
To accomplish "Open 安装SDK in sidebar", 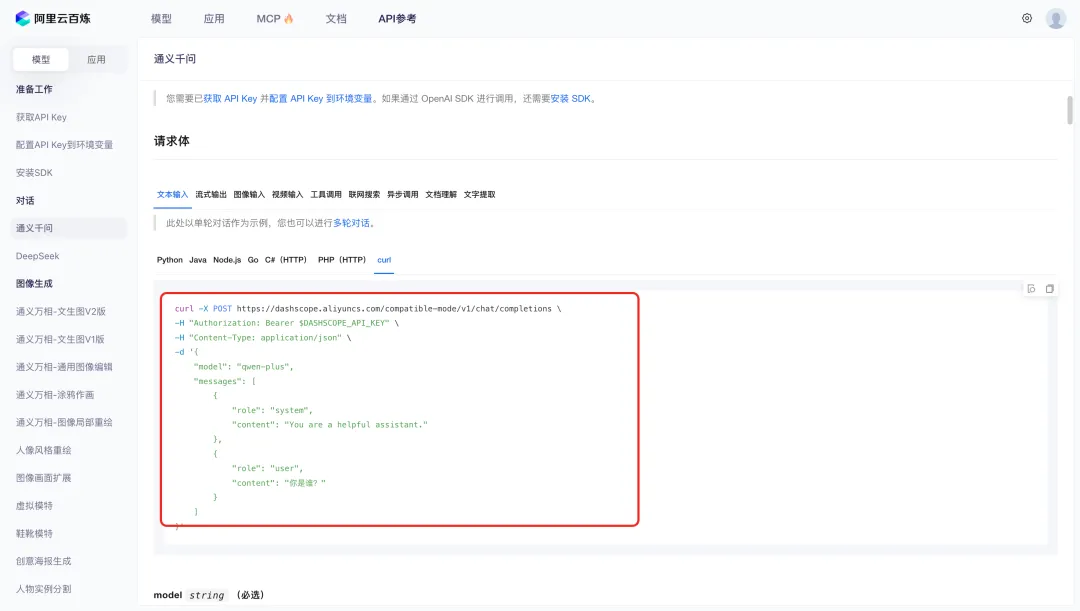I will 34,172.
